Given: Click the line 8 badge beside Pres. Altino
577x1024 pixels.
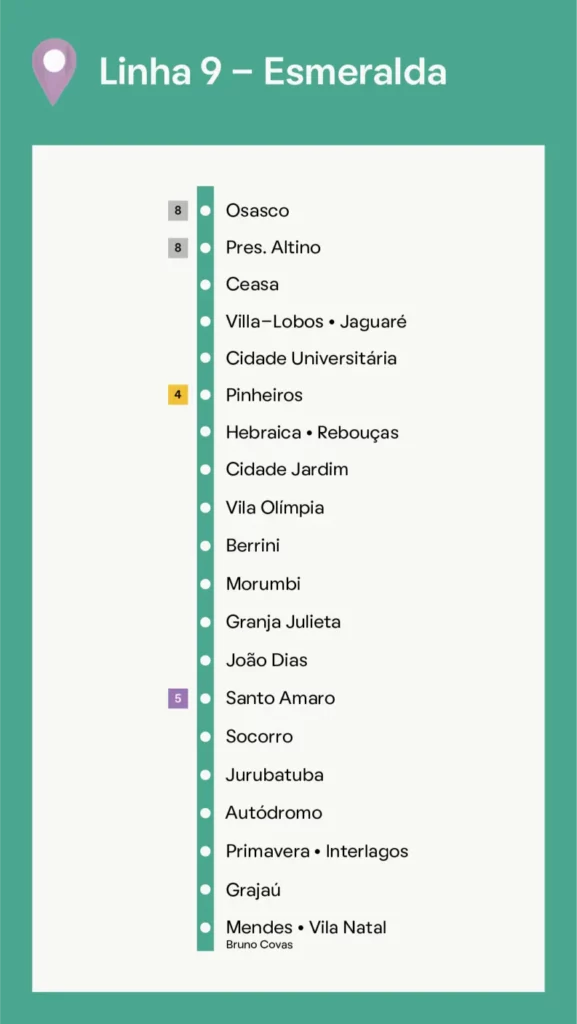Looking at the screenshot, I should tap(178, 248).
